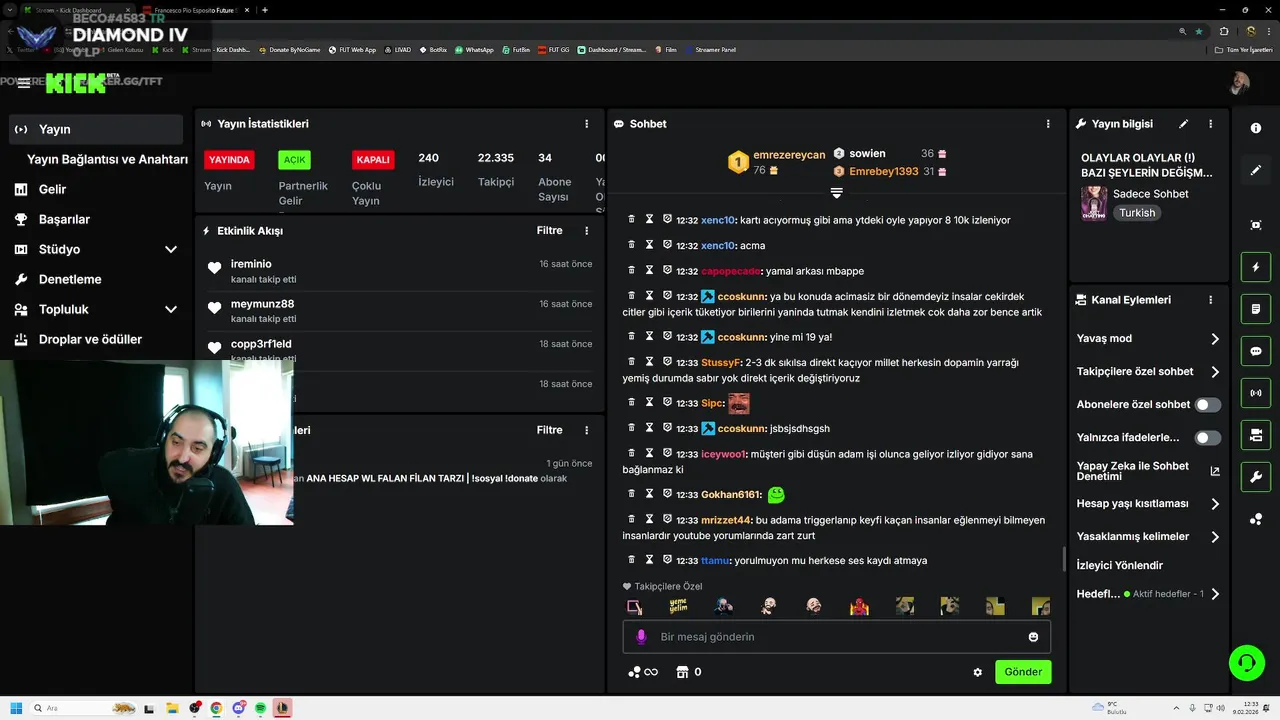
Task: Ban ttamu using the shield icon
Action: pos(667,560)
